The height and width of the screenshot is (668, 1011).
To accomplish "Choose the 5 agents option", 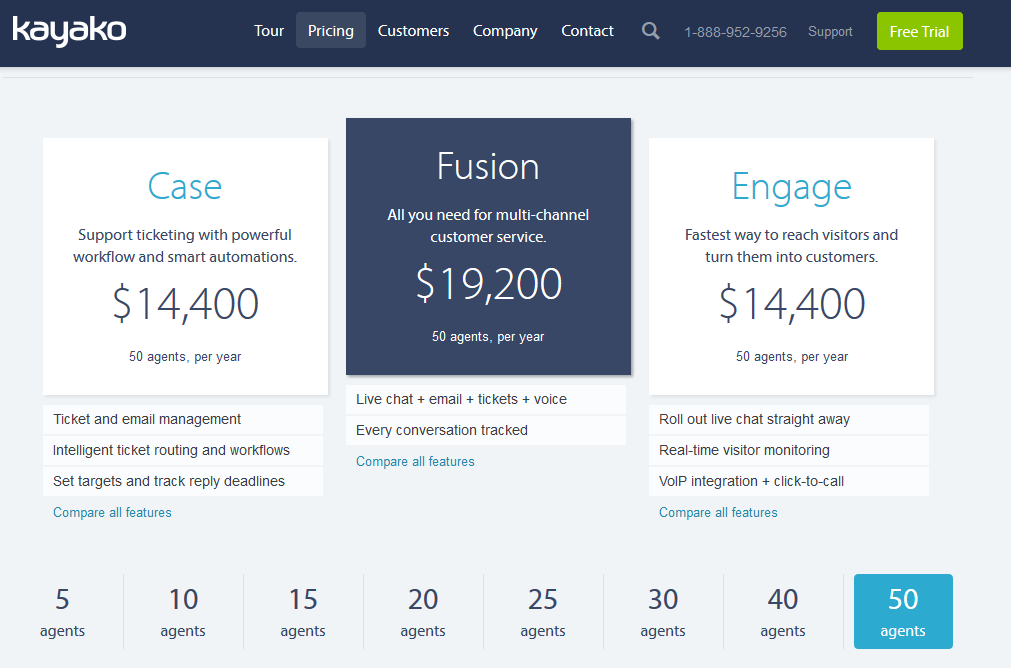I will coord(63,611).
